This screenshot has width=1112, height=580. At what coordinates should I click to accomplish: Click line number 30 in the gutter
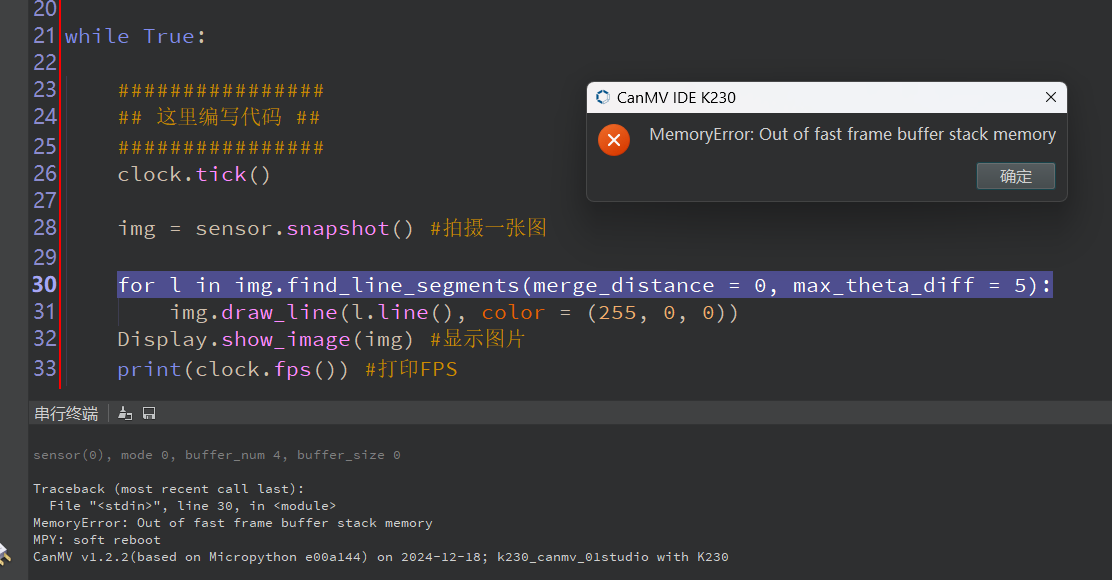[44, 285]
